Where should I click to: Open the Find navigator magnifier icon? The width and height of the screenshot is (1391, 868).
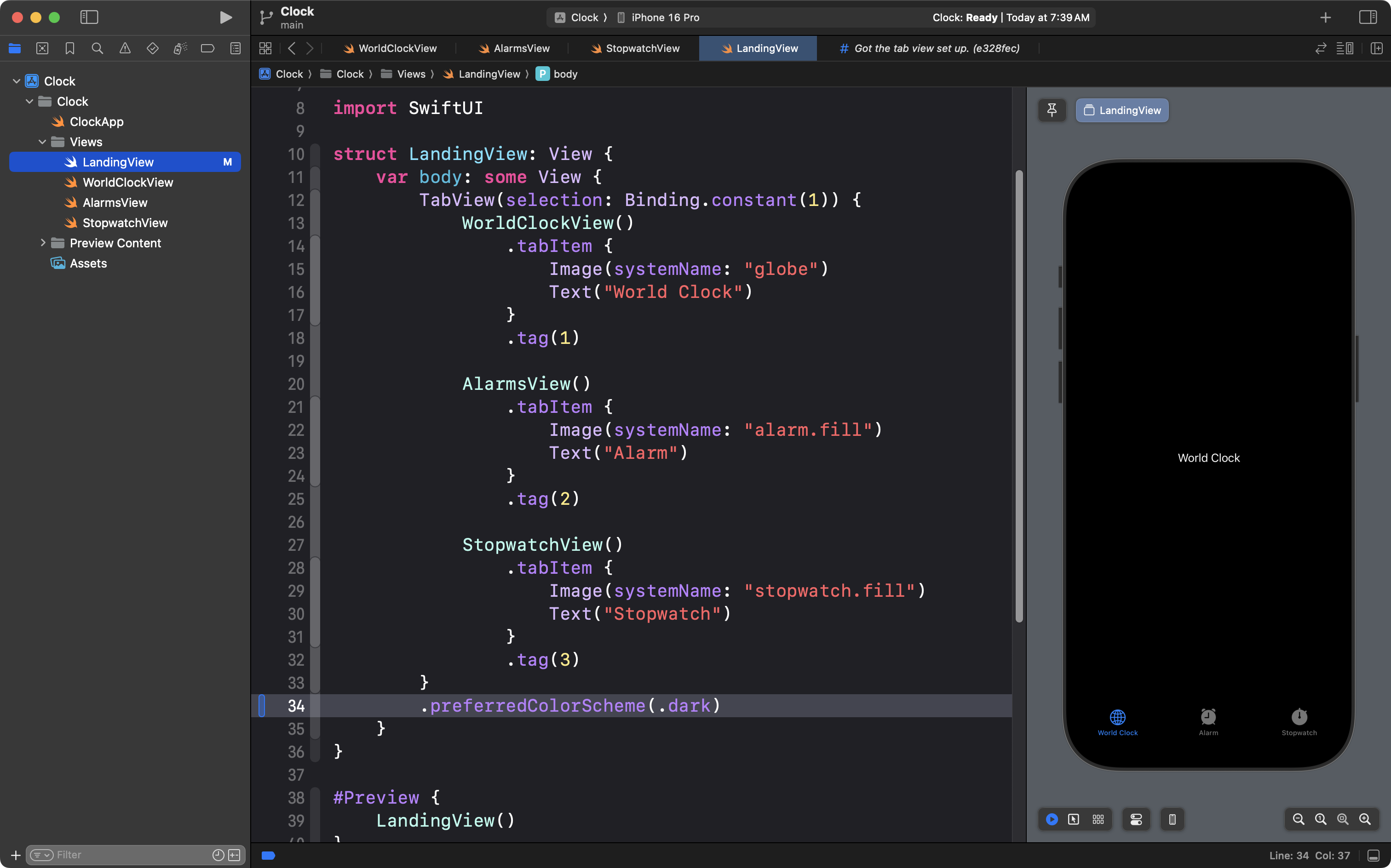[97, 48]
